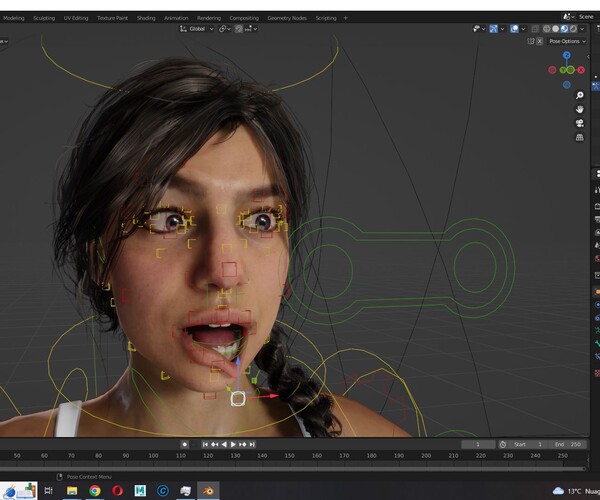Open File Explorer from the taskbar
The image size is (600, 500).
coord(72,490)
